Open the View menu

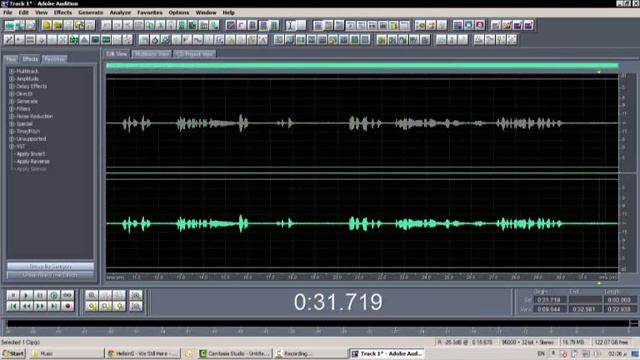[41, 12]
